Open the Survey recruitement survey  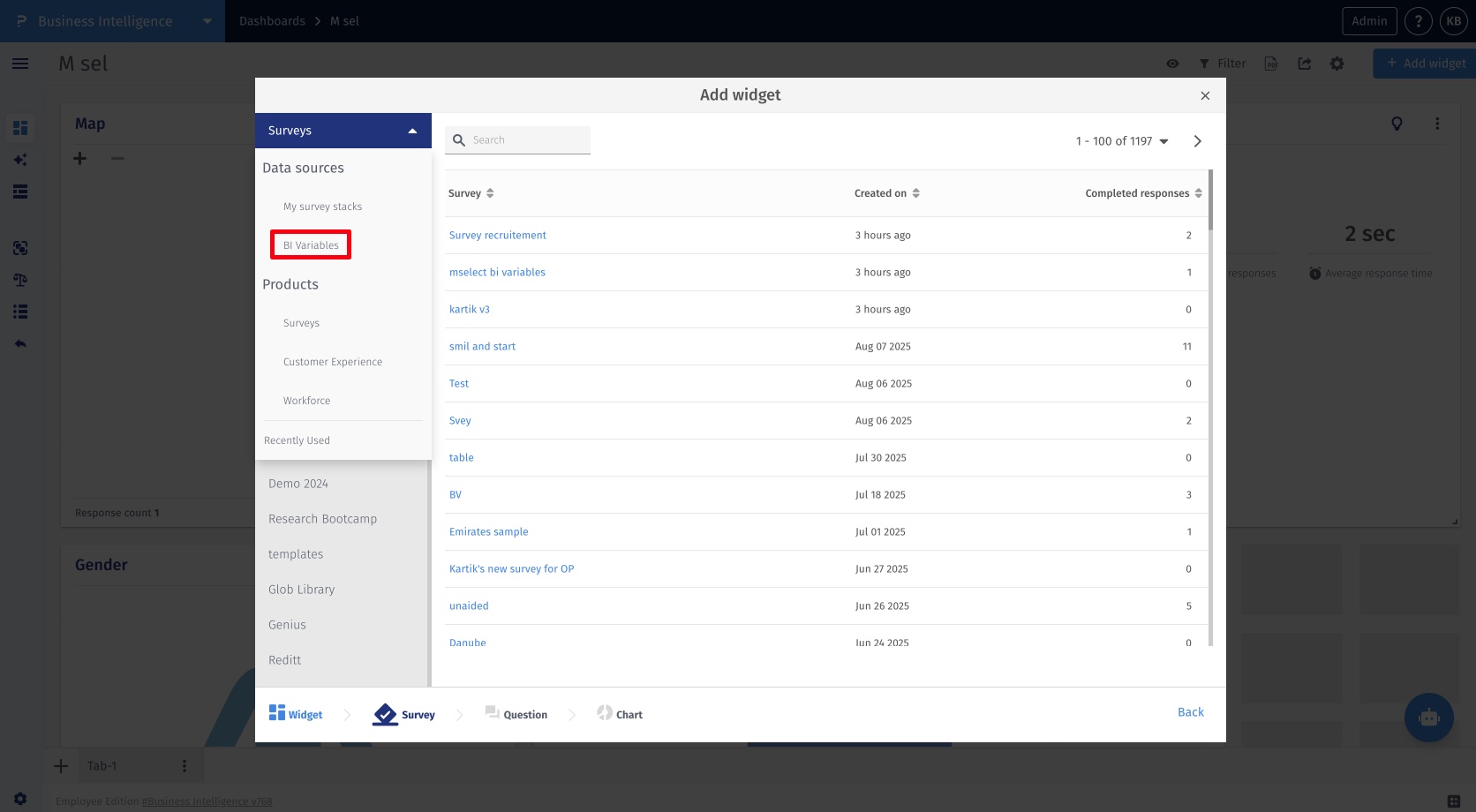(498, 236)
